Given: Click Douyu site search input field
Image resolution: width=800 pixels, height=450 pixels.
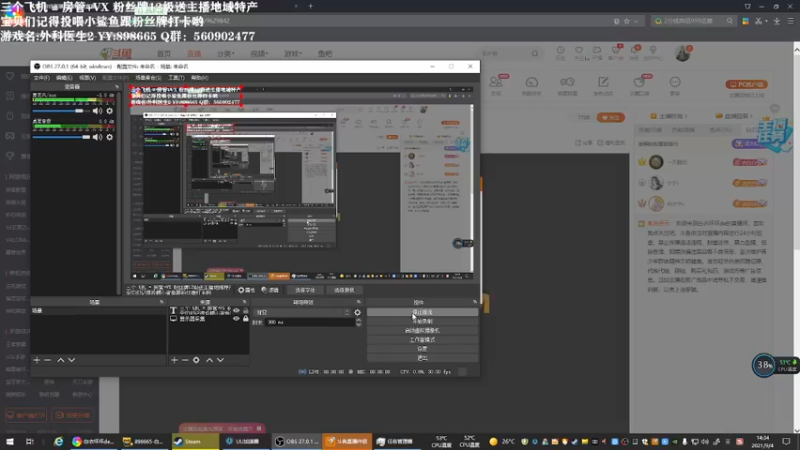Looking at the screenshot, I should click(505, 53).
